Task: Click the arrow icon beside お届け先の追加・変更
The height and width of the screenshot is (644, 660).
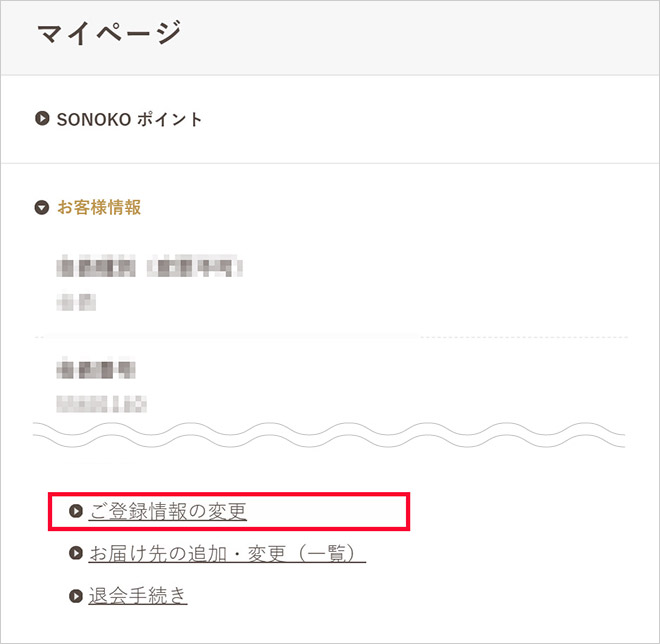Action: point(76,553)
